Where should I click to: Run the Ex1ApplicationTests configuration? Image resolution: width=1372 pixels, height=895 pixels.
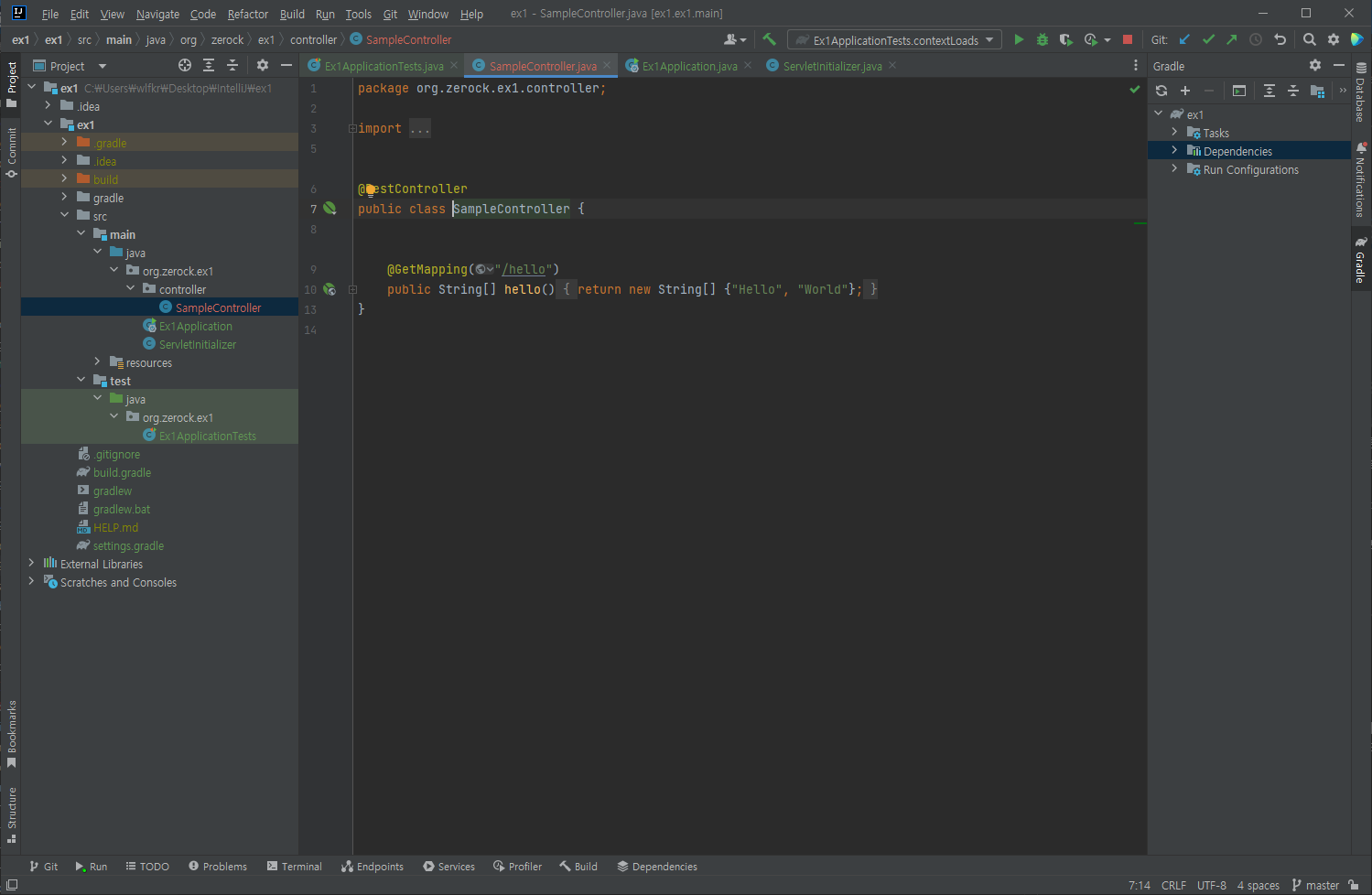tap(1019, 39)
